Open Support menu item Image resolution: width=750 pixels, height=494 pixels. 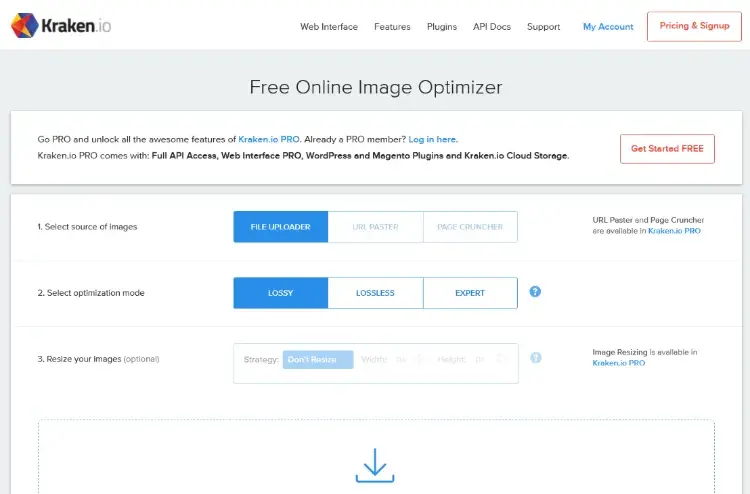point(543,27)
